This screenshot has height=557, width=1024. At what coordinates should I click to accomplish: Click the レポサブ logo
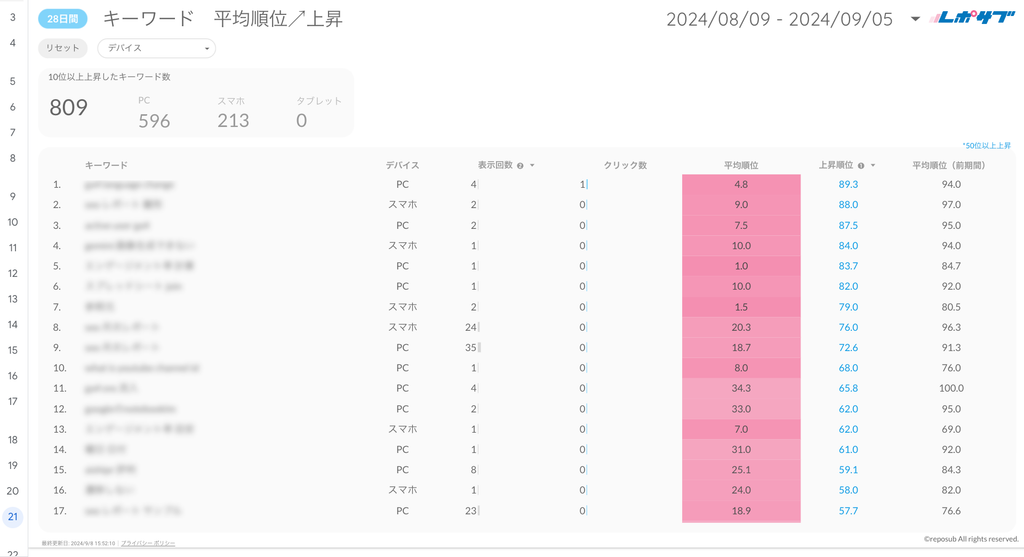click(971, 18)
